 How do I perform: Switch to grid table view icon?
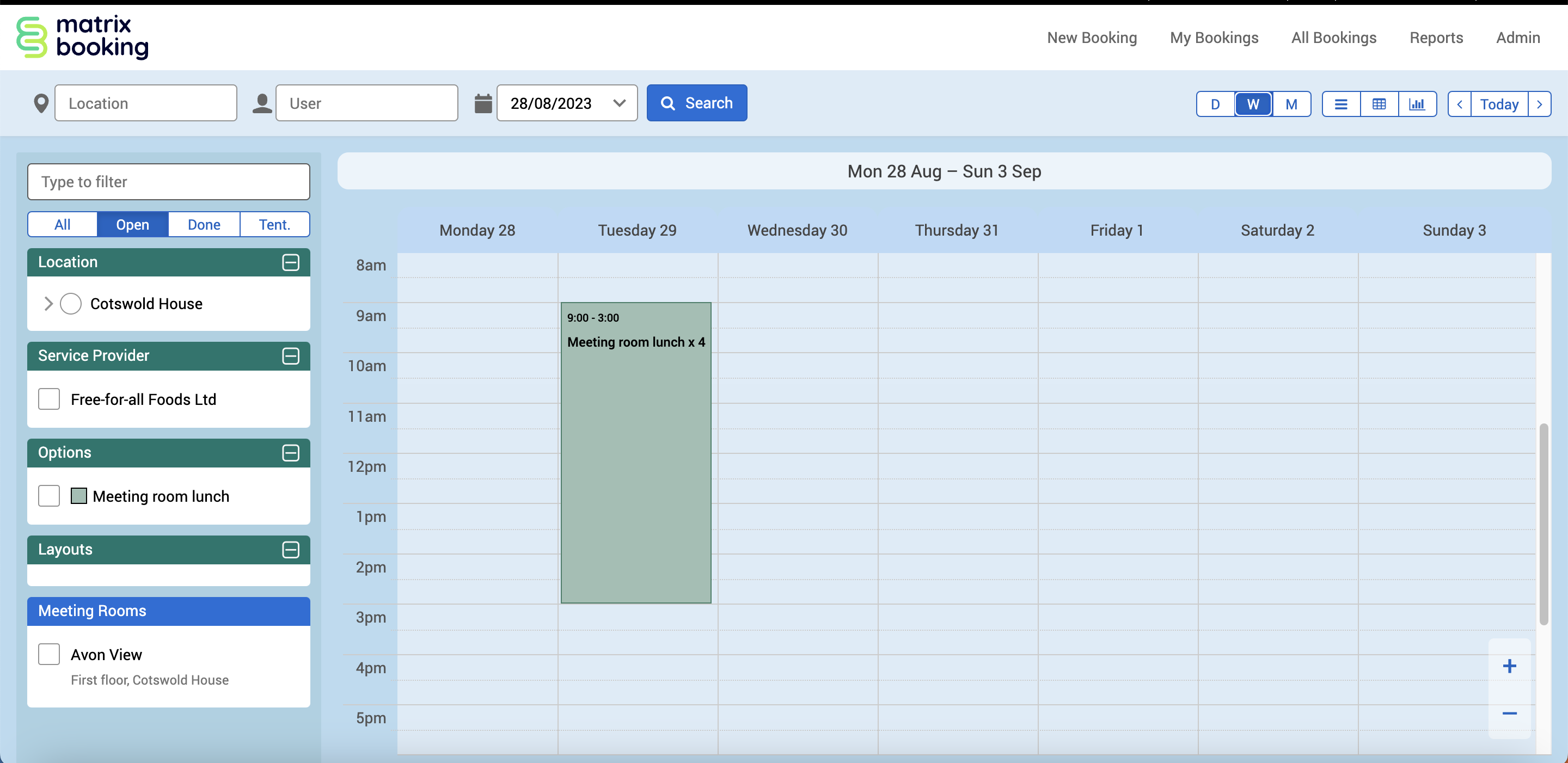pos(1379,104)
